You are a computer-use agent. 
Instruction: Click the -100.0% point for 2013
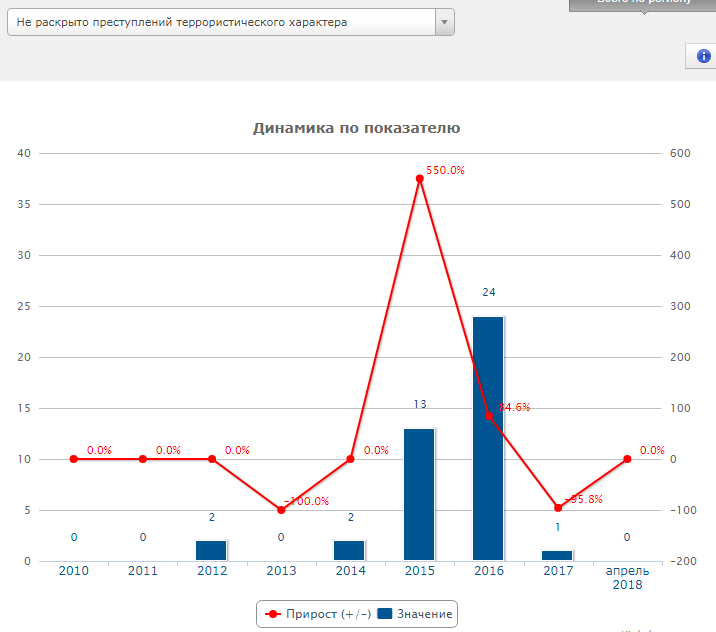pyautogui.click(x=281, y=510)
